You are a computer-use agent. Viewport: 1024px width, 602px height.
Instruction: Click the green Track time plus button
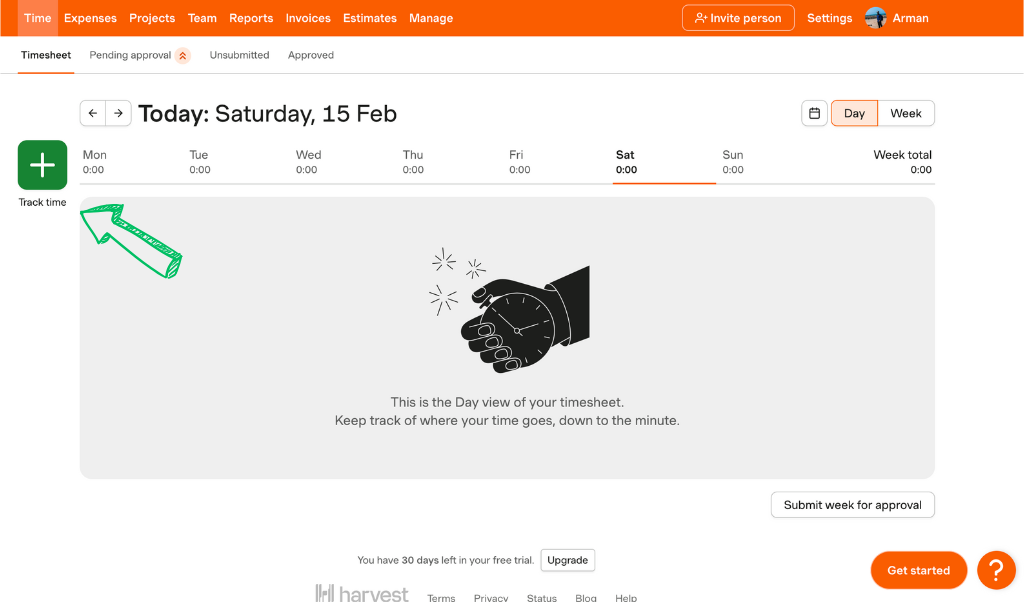click(x=42, y=165)
